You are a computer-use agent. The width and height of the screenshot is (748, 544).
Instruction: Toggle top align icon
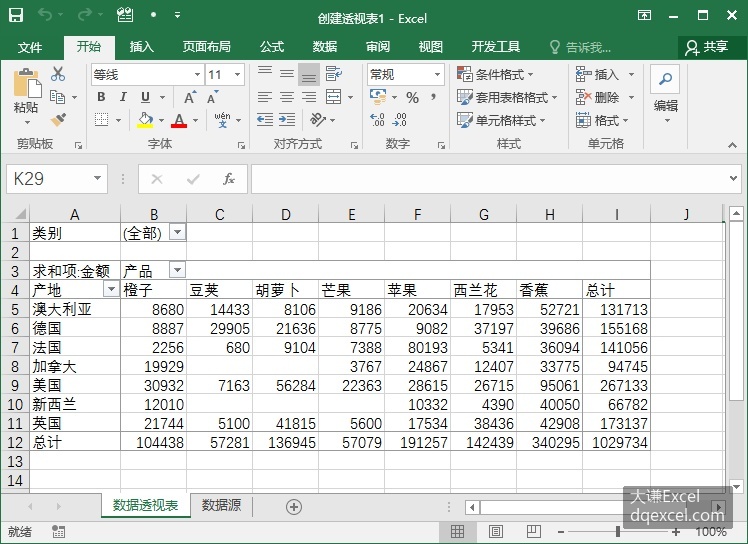265,73
